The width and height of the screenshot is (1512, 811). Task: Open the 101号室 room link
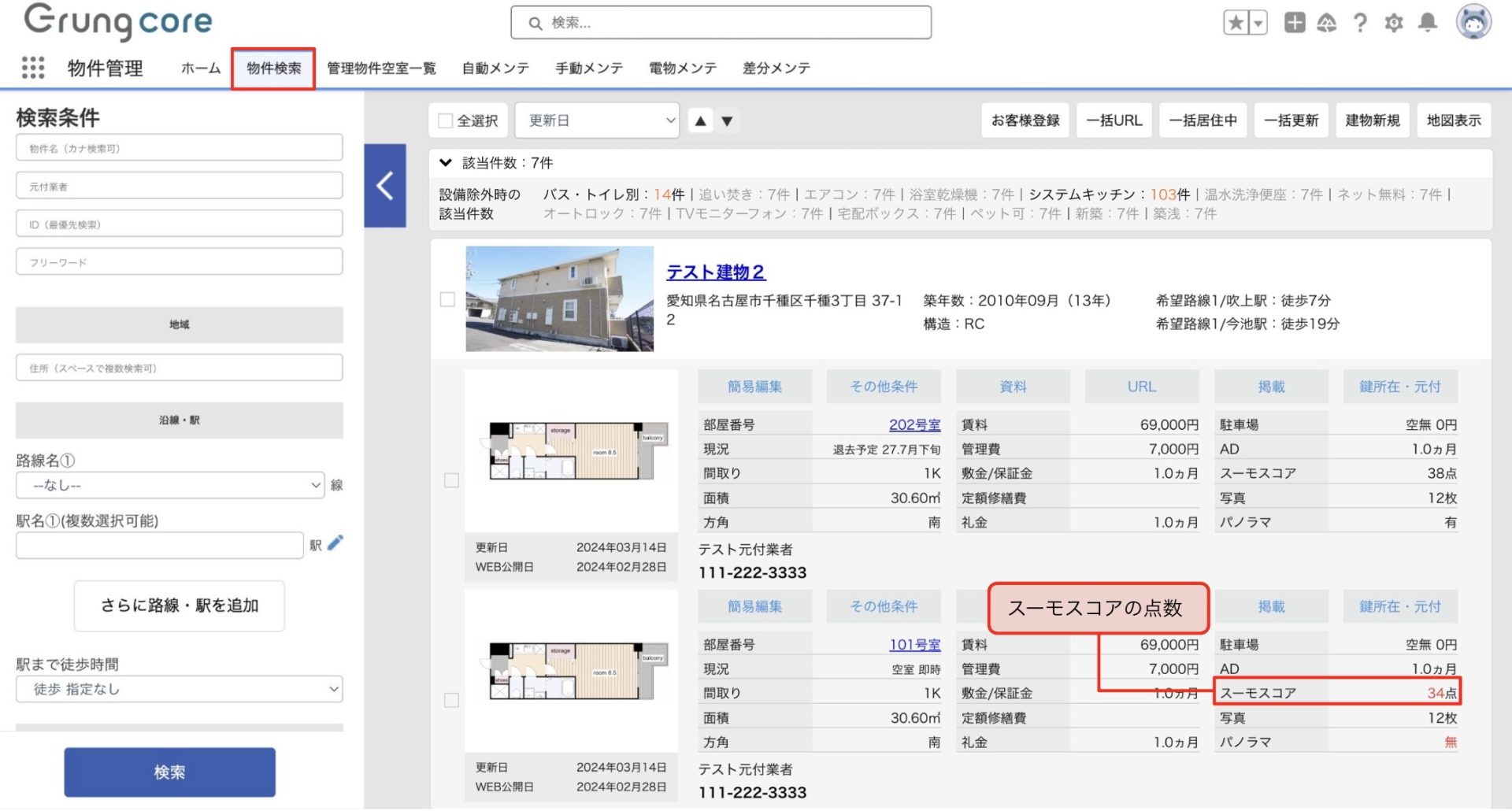pyautogui.click(x=914, y=644)
